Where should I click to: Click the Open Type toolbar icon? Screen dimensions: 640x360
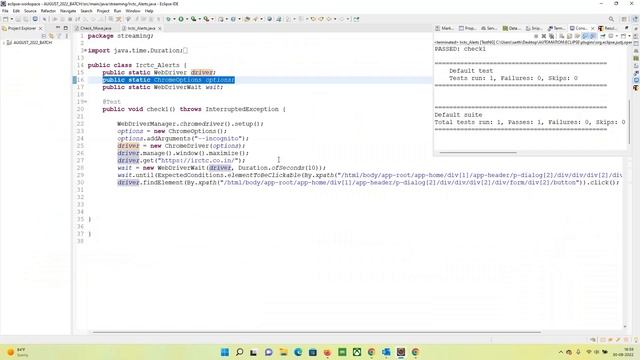(x=247, y=19)
